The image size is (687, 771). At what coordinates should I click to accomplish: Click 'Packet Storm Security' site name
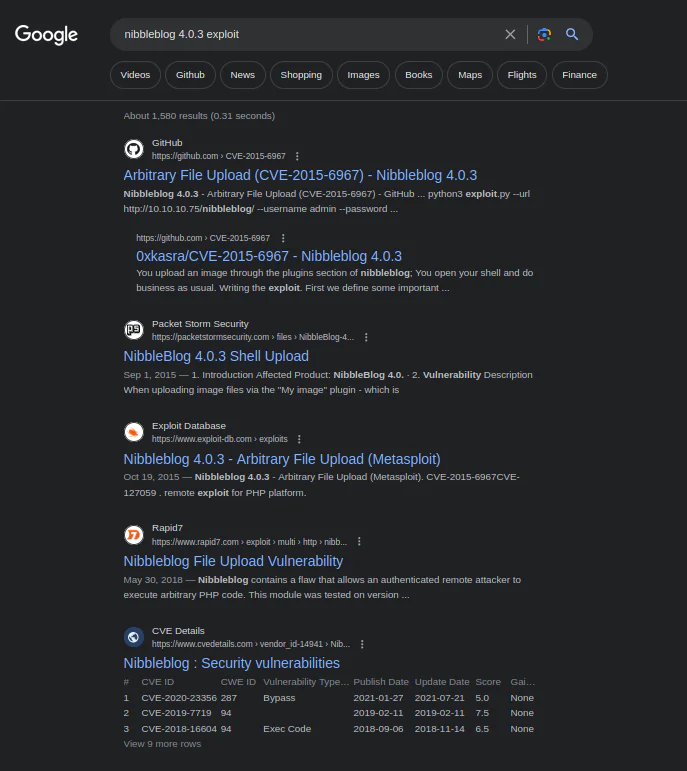[x=200, y=324]
